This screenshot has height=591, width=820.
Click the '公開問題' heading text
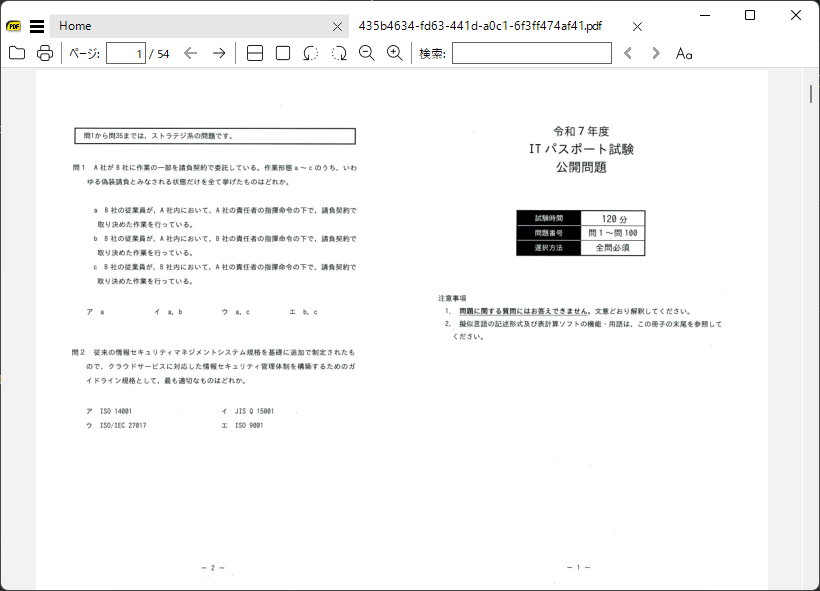click(x=581, y=167)
